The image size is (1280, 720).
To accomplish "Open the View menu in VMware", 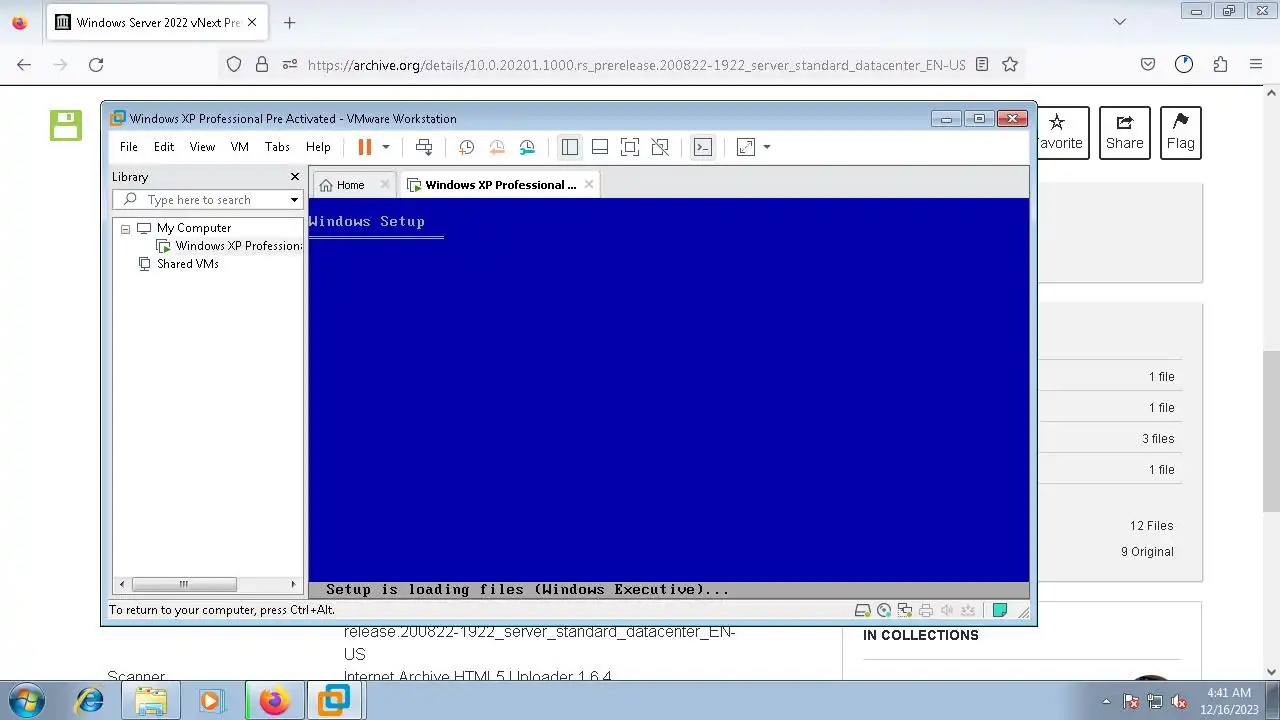I will click(x=202, y=147).
